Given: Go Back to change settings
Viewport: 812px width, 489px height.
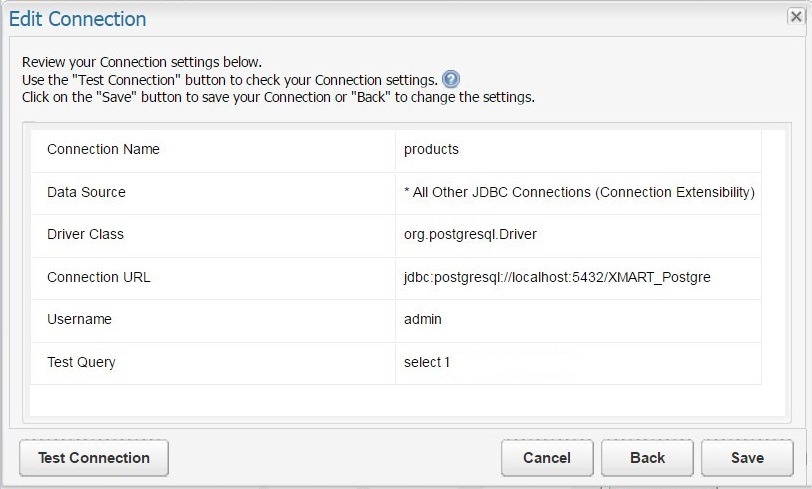Looking at the screenshot, I should [x=647, y=458].
